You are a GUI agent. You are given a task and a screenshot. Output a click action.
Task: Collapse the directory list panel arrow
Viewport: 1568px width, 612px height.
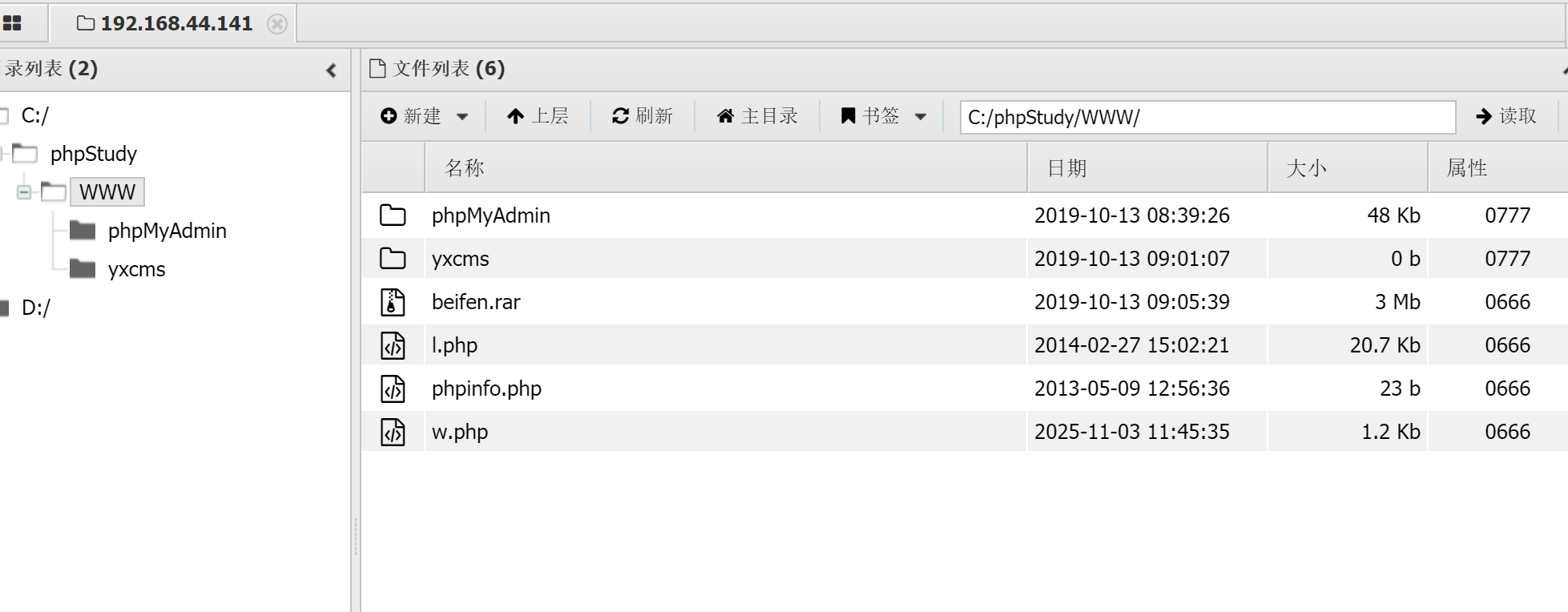pyautogui.click(x=331, y=70)
